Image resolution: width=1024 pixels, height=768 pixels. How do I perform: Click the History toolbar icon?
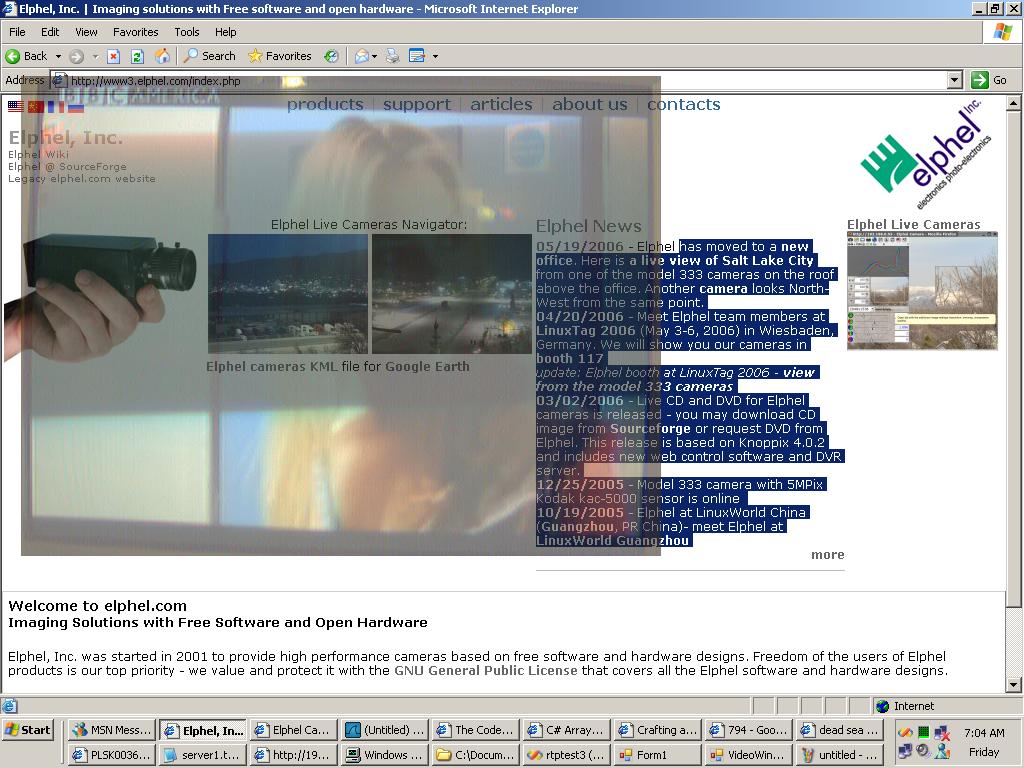331,56
